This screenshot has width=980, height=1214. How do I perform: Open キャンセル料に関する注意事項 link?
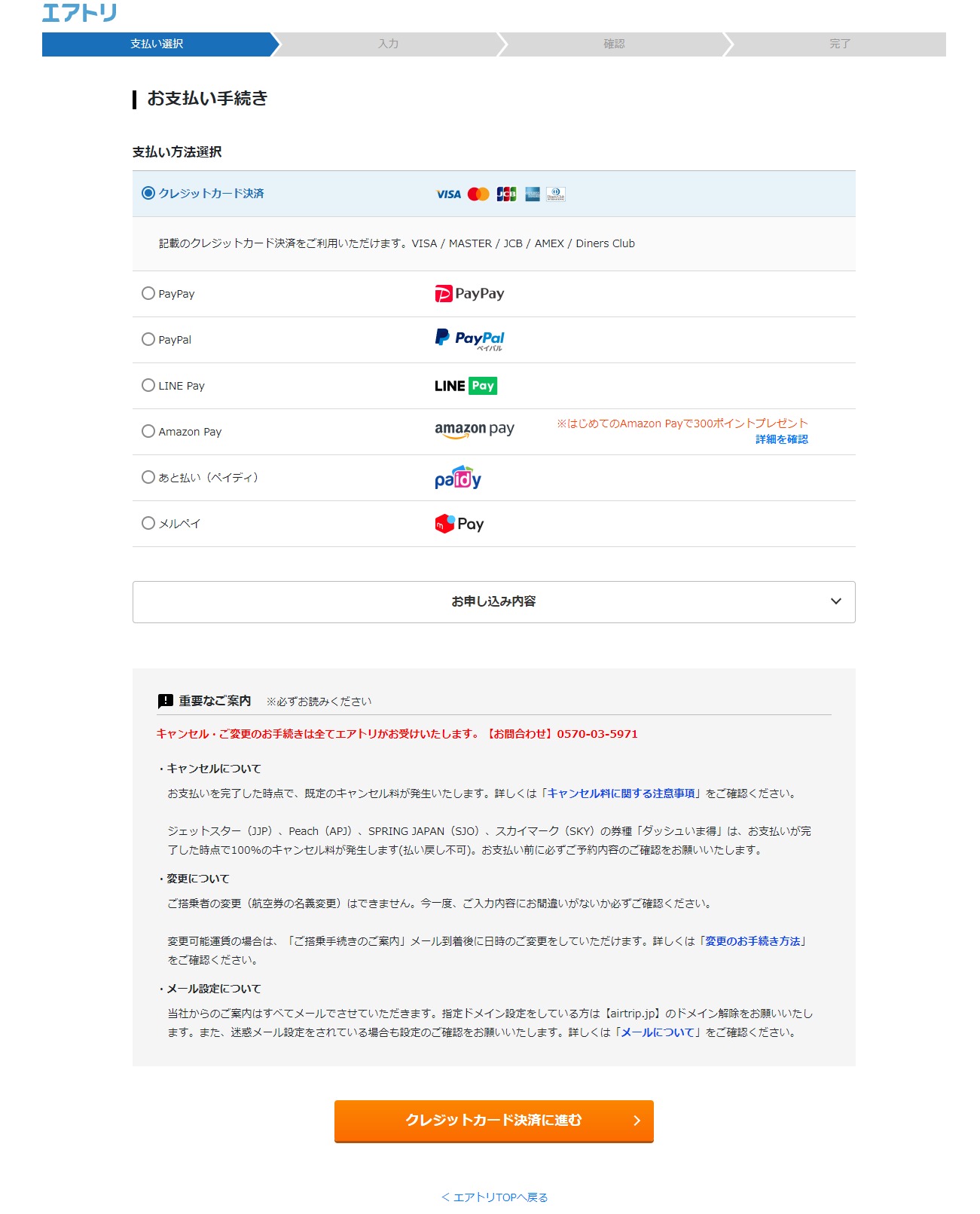(x=621, y=794)
